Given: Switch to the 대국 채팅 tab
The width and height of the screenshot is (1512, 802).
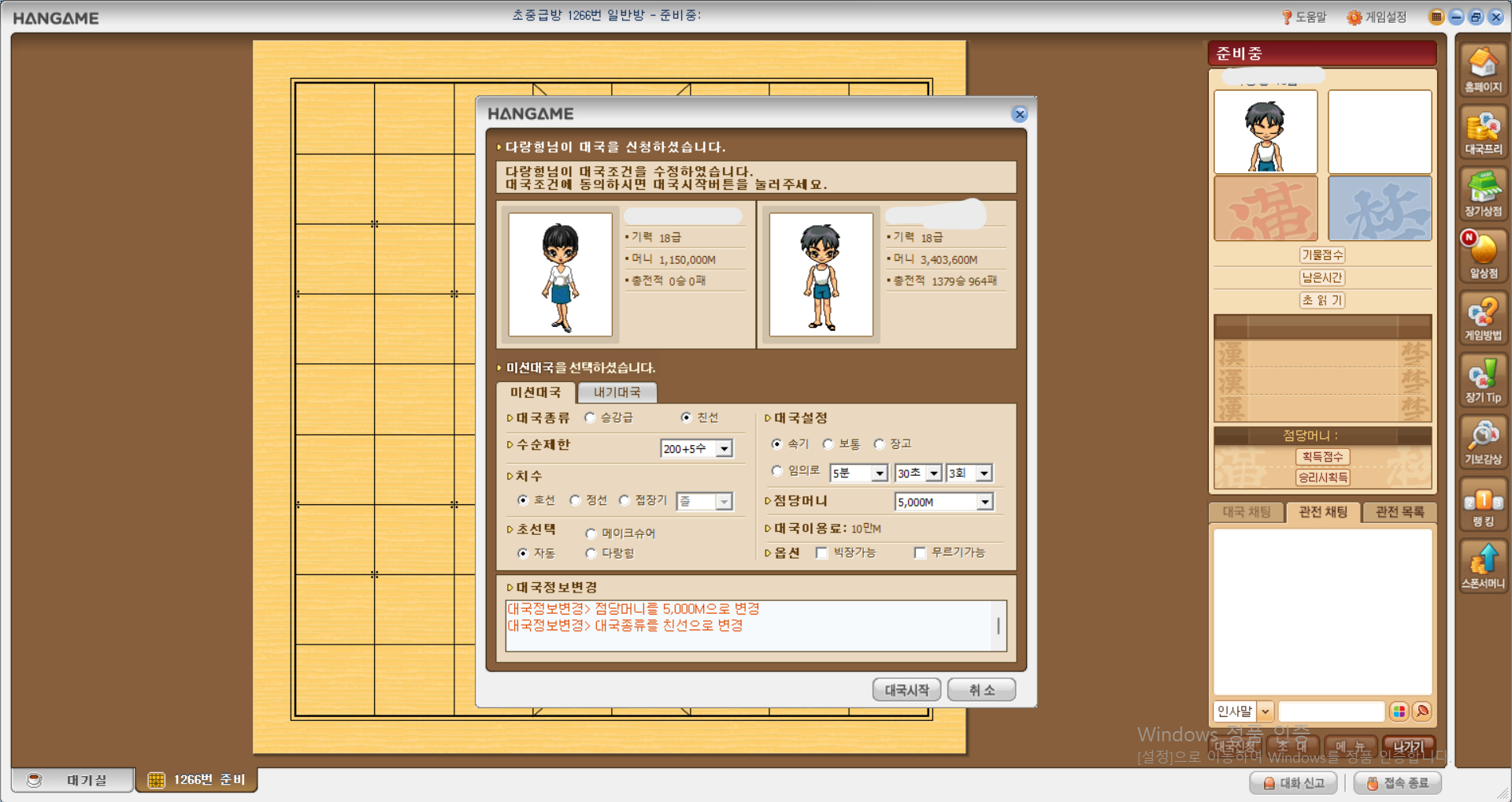Looking at the screenshot, I should 1247,512.
